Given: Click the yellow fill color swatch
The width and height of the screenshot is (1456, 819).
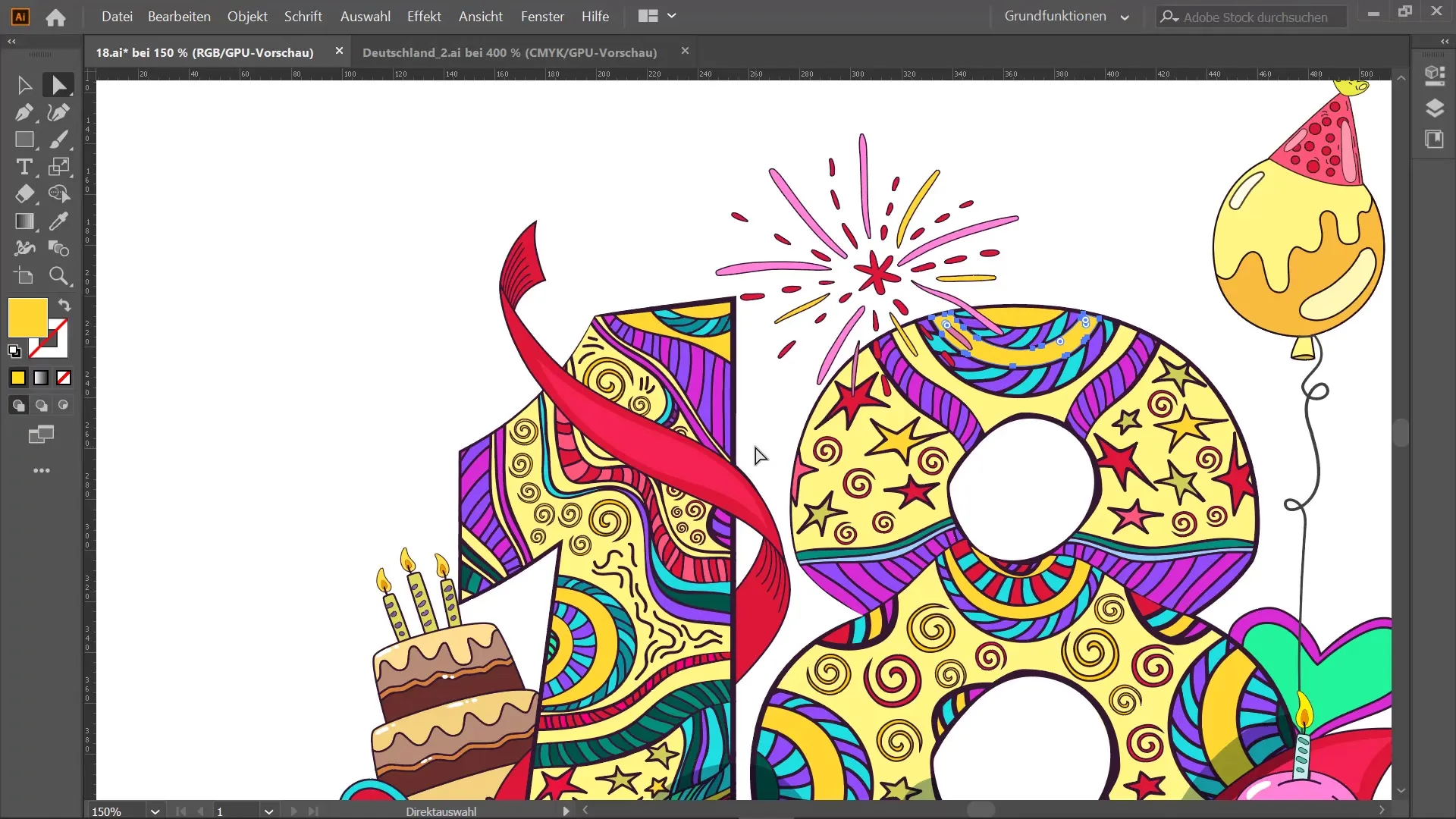Looking at the screenshot, I should tap(28, 318).
